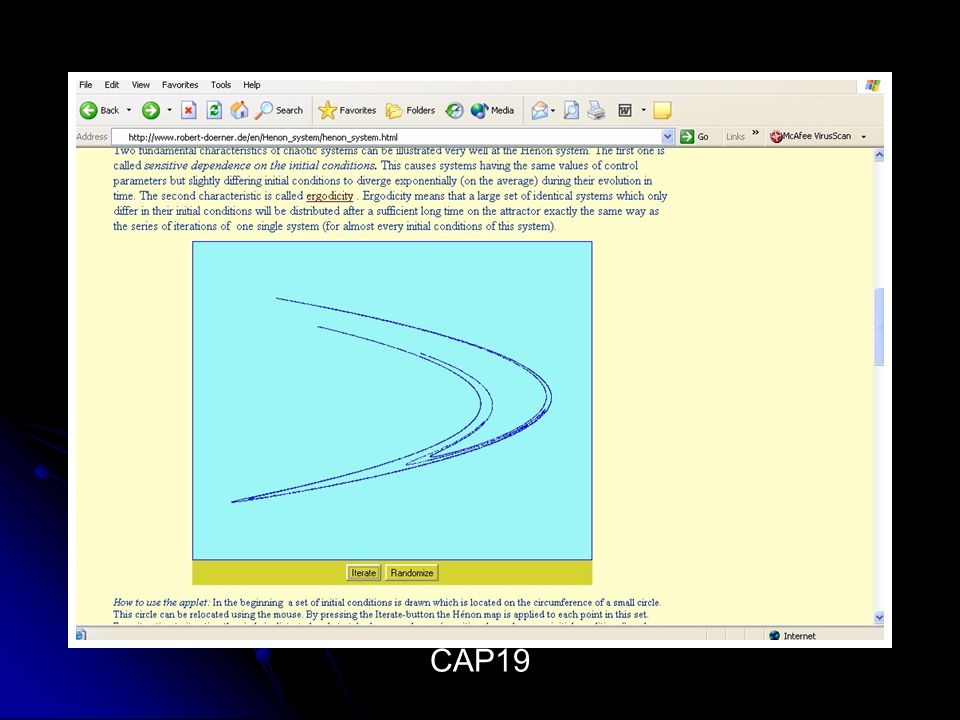Open the Tools menu

[x=221, y=85]
